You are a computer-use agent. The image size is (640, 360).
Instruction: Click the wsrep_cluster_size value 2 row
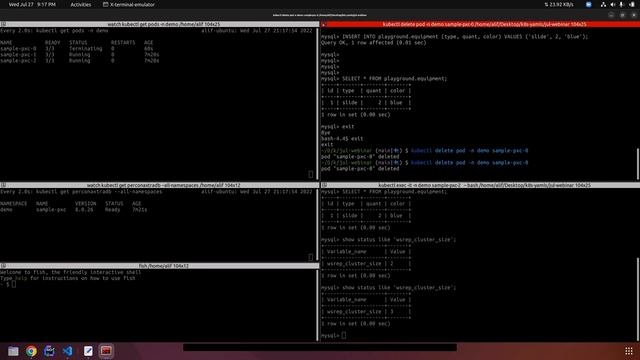click(x=366, y=264)
